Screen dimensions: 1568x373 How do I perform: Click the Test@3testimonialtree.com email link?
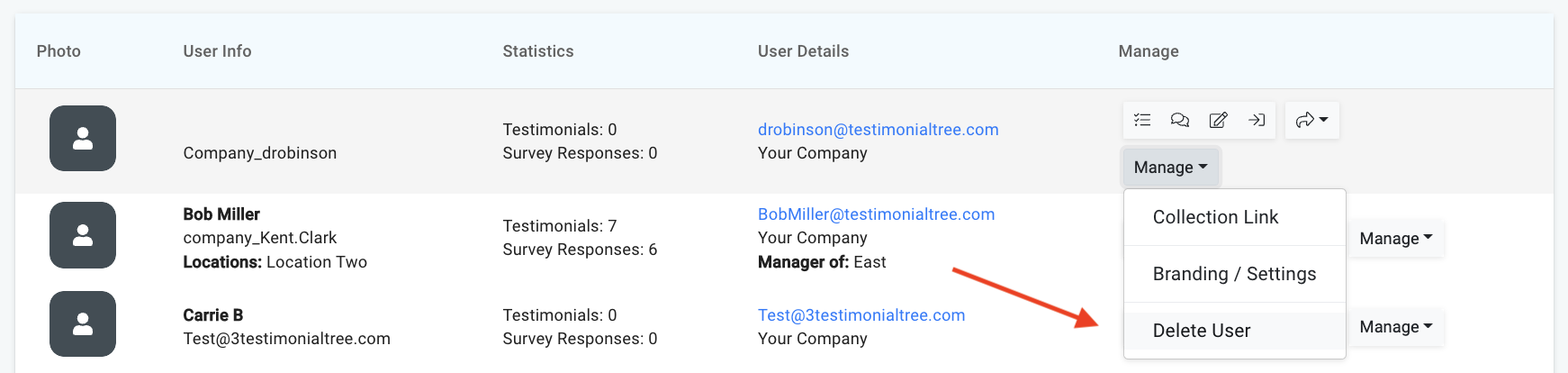pyautogui.click(x=861, y=315)
